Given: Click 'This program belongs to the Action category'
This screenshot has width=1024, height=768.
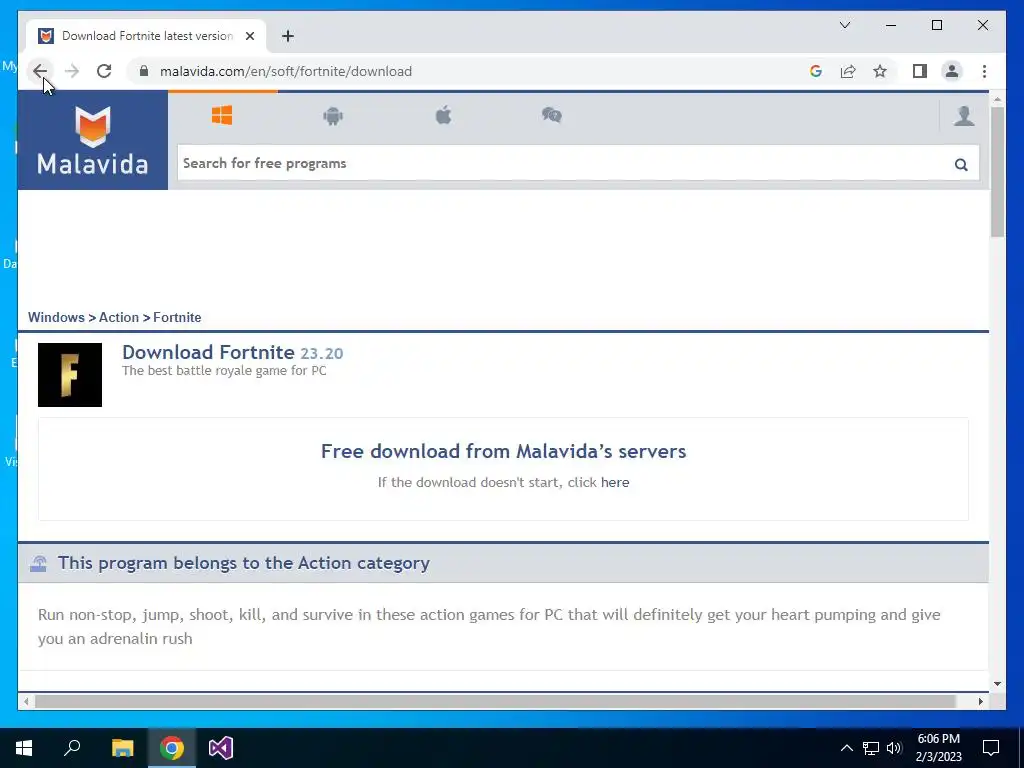Looking at the screenshot, I should click(244, 563).
